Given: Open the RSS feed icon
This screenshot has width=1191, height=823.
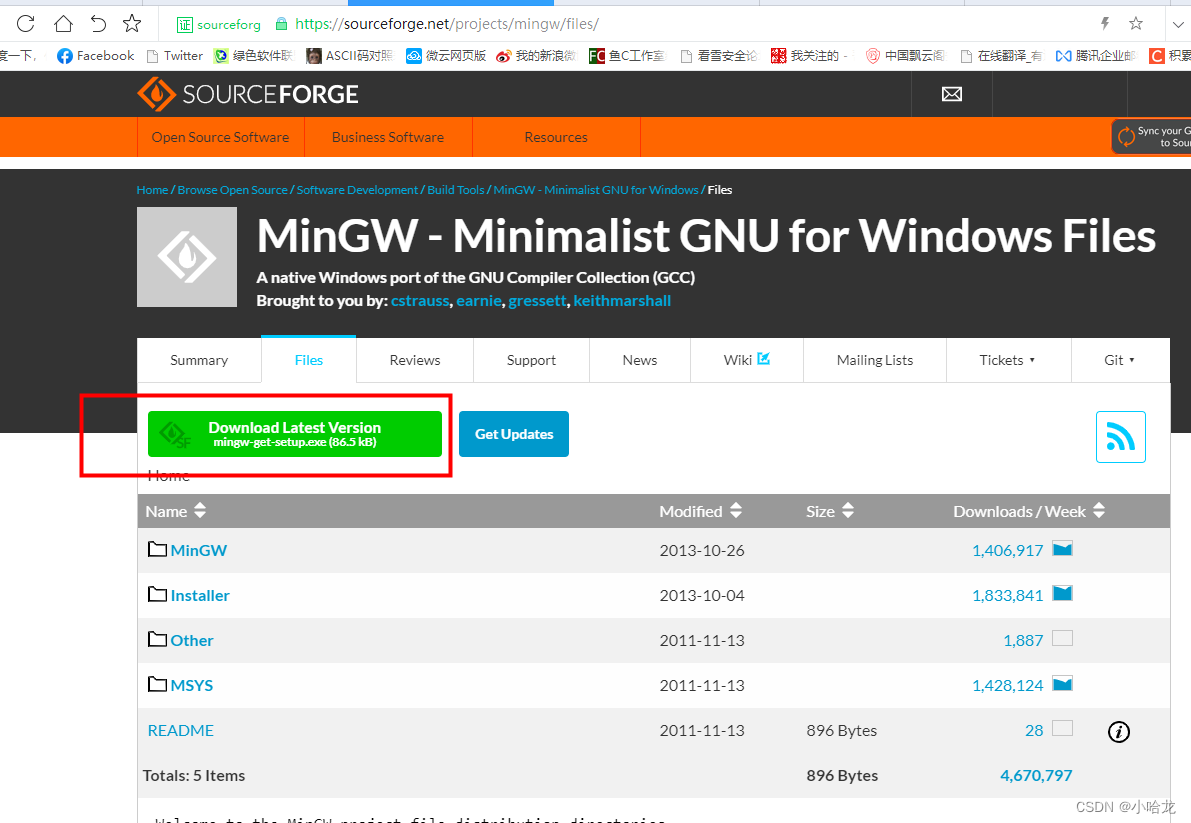Looking at the screenshot, I should tap(1120, 437).
